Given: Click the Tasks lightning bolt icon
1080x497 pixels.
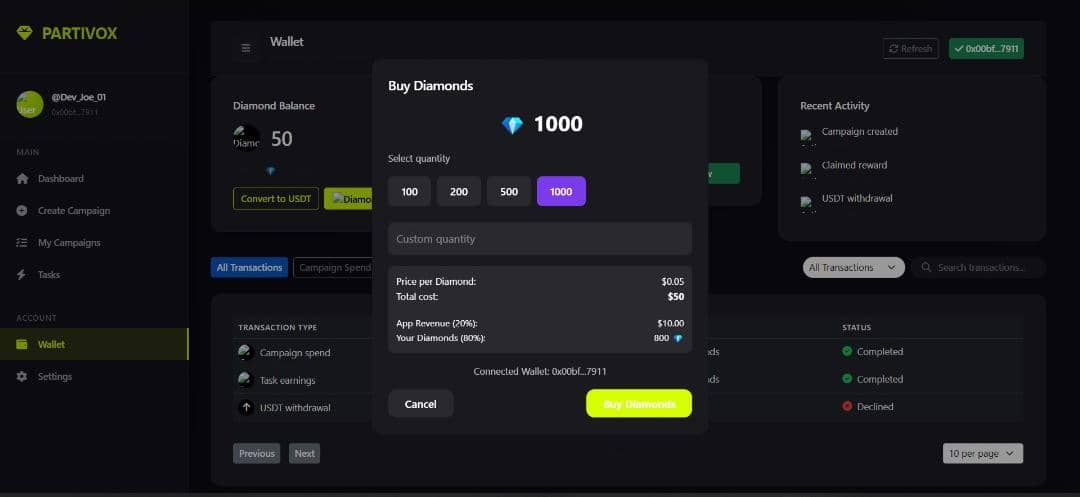Looking at the screenshot, I should point(22,275).
